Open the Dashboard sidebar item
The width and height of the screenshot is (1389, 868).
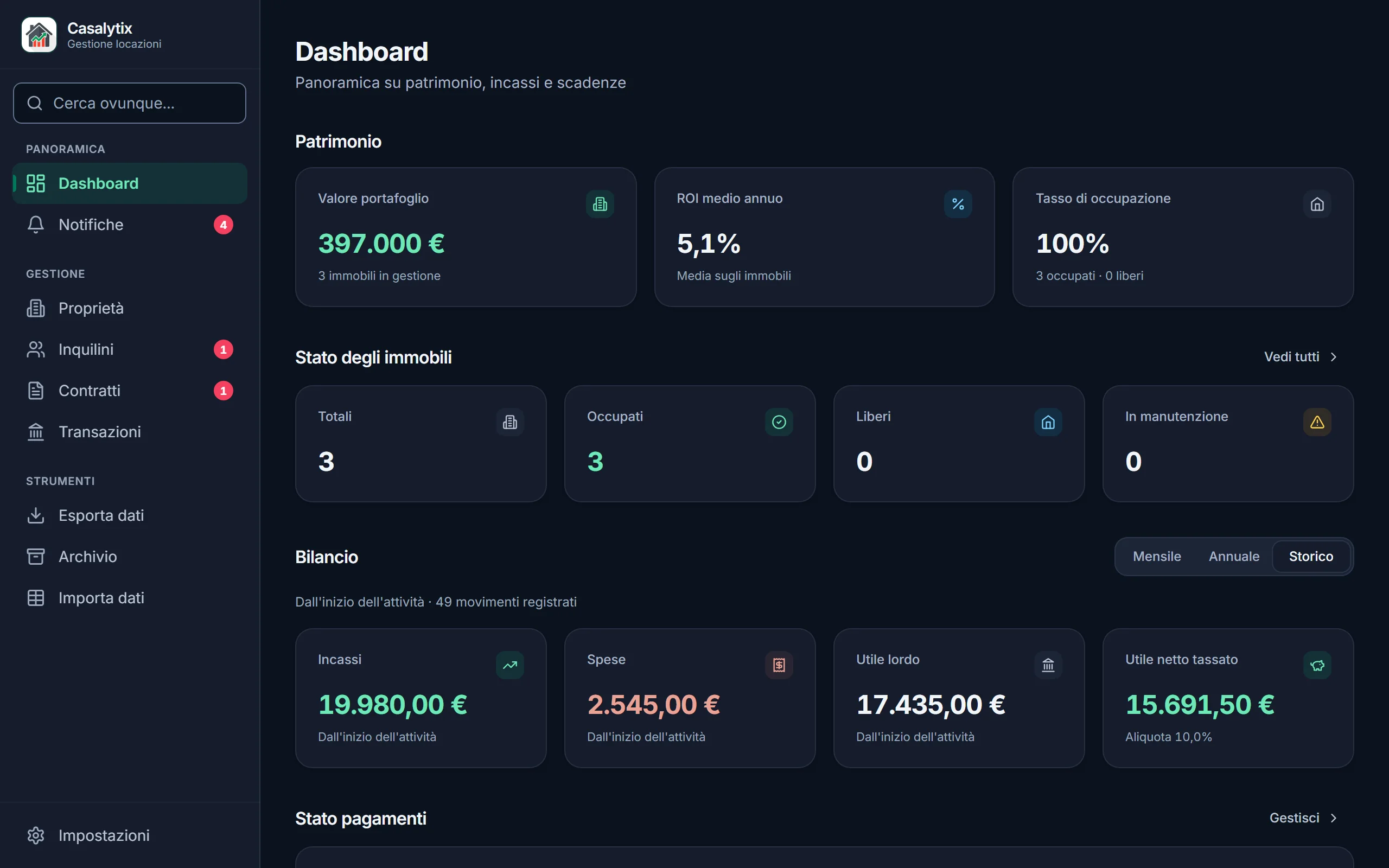(x=130, y=183)
